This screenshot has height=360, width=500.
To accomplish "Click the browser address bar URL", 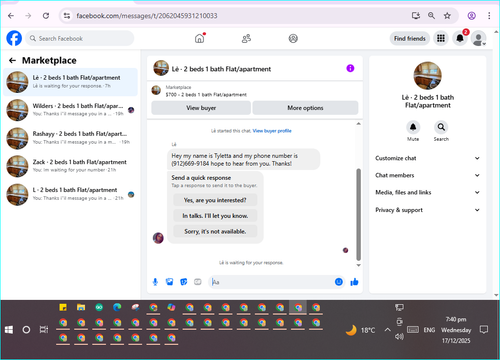I will pyautogui.click(x=147, y=16).
